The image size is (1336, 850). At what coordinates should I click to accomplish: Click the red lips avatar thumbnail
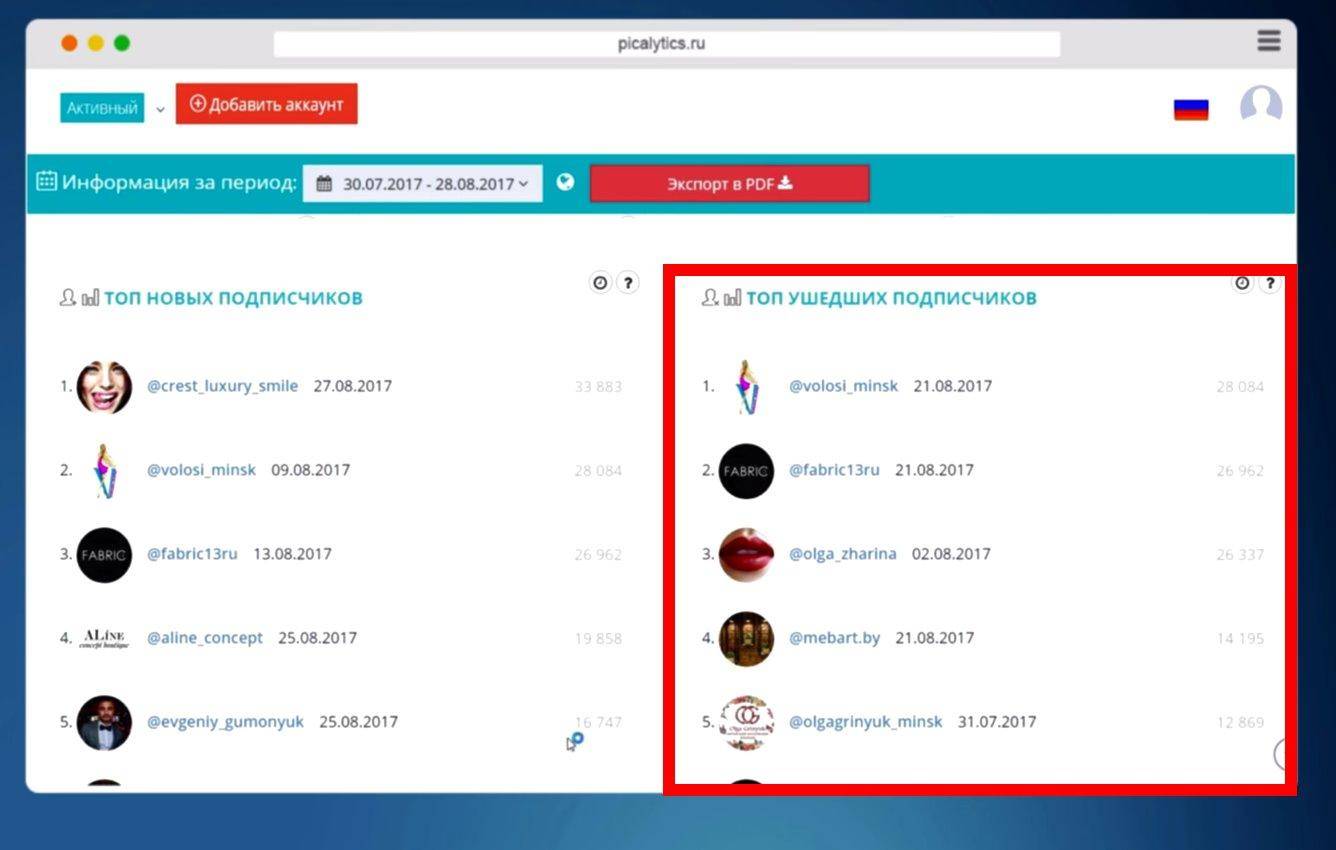point(746,555)
